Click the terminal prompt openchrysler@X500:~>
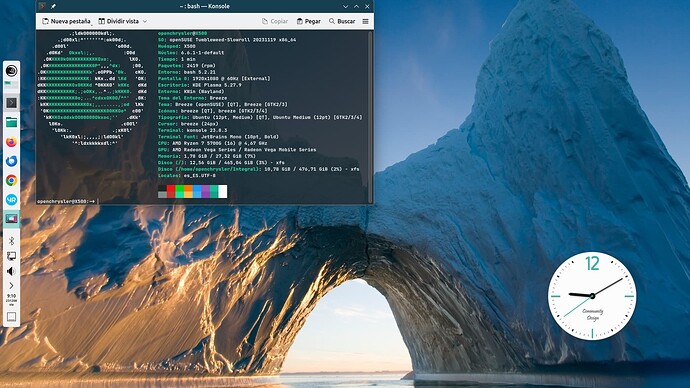This screenshot has width=690, height=388. 66,201
